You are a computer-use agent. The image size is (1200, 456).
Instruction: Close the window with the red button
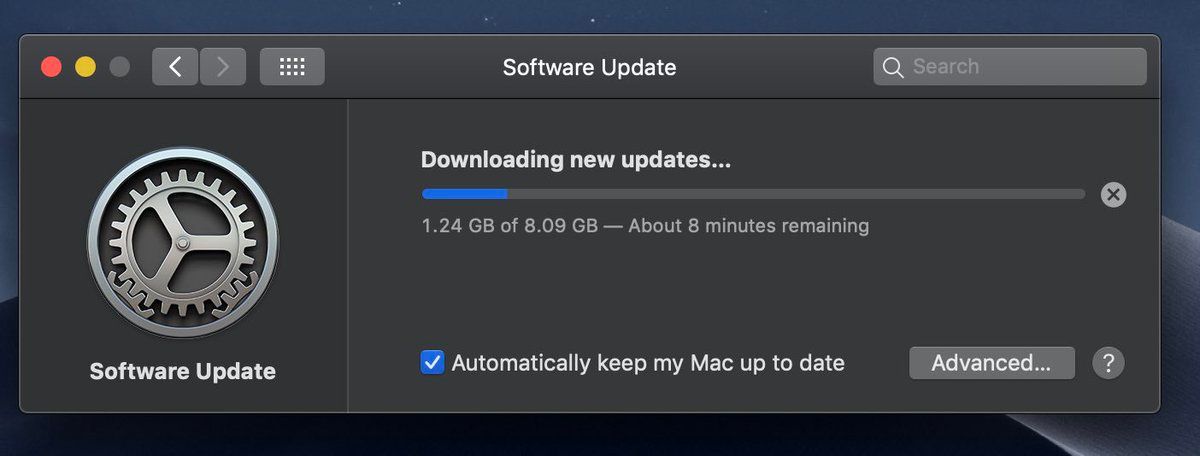(x=51, y=67)
